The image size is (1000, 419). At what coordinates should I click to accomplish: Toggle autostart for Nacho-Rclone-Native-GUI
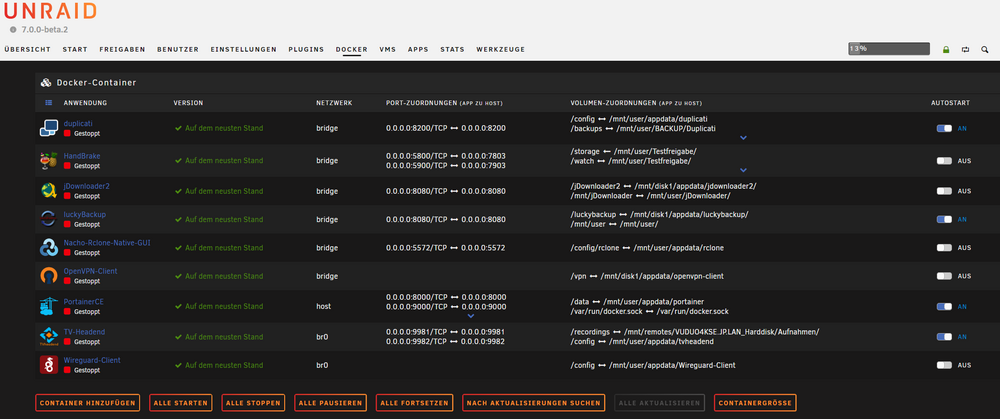click(x=944, y=247)
